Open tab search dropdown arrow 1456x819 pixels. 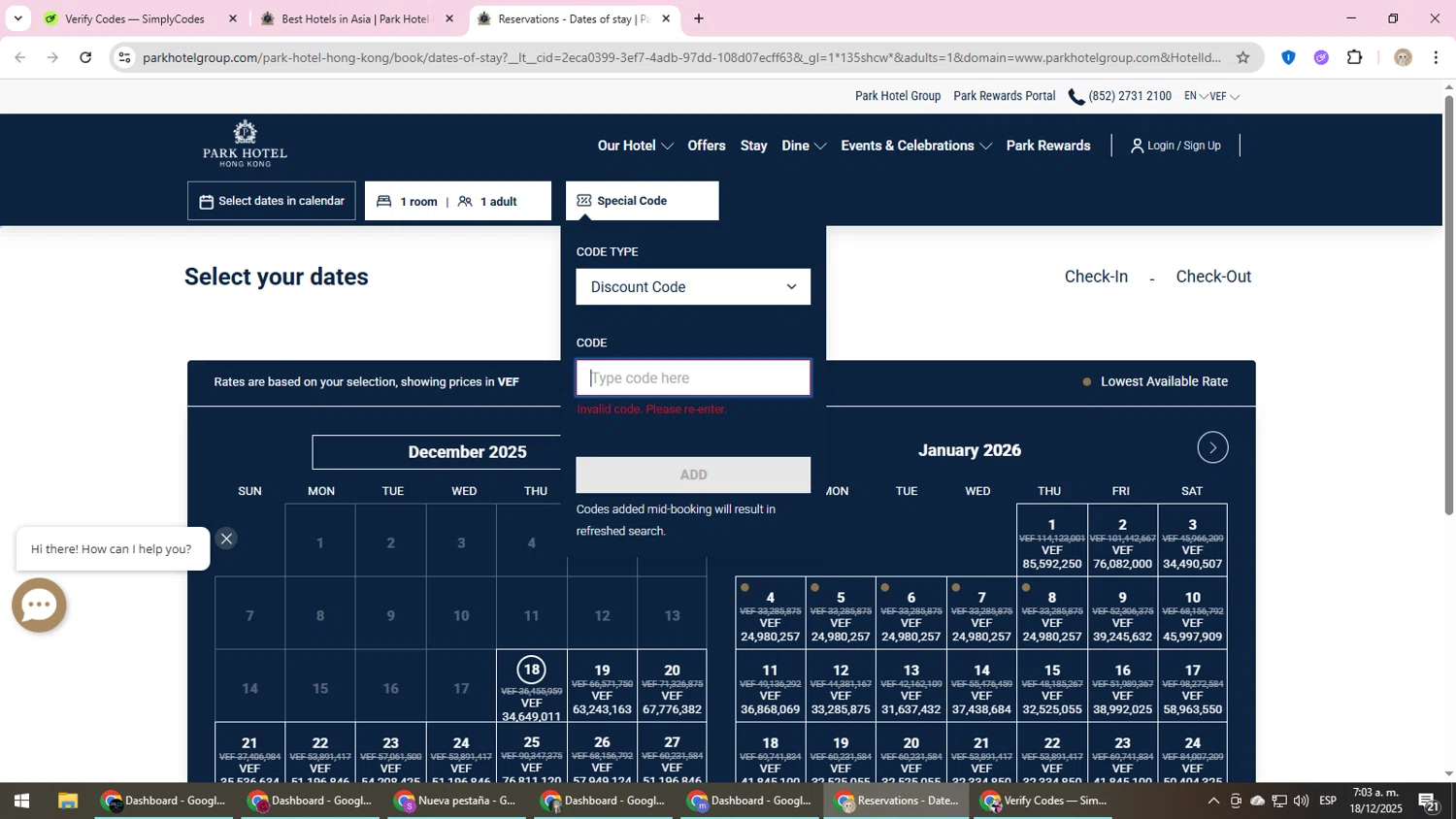coord(17,18)
